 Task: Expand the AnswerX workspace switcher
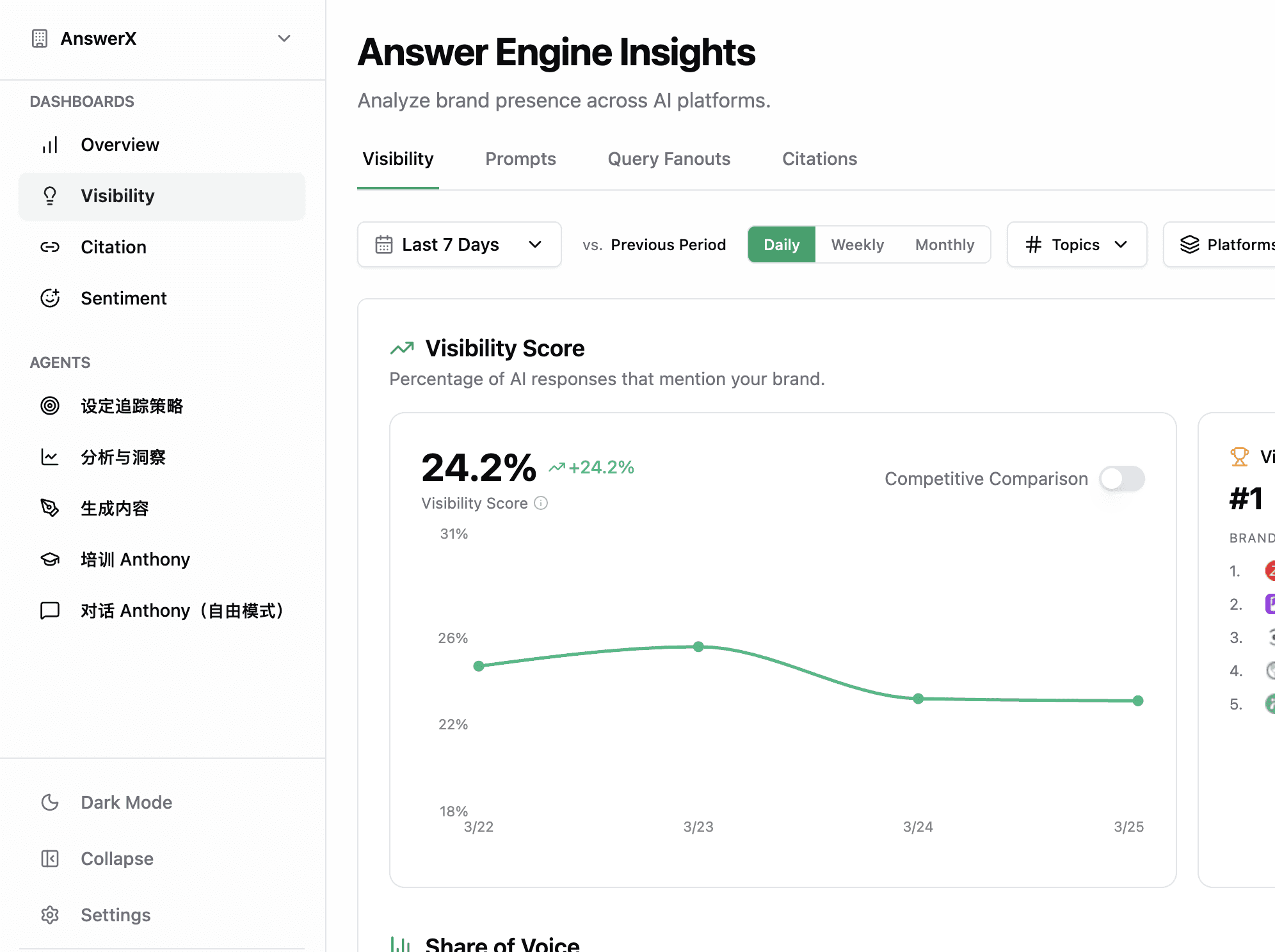284,38
